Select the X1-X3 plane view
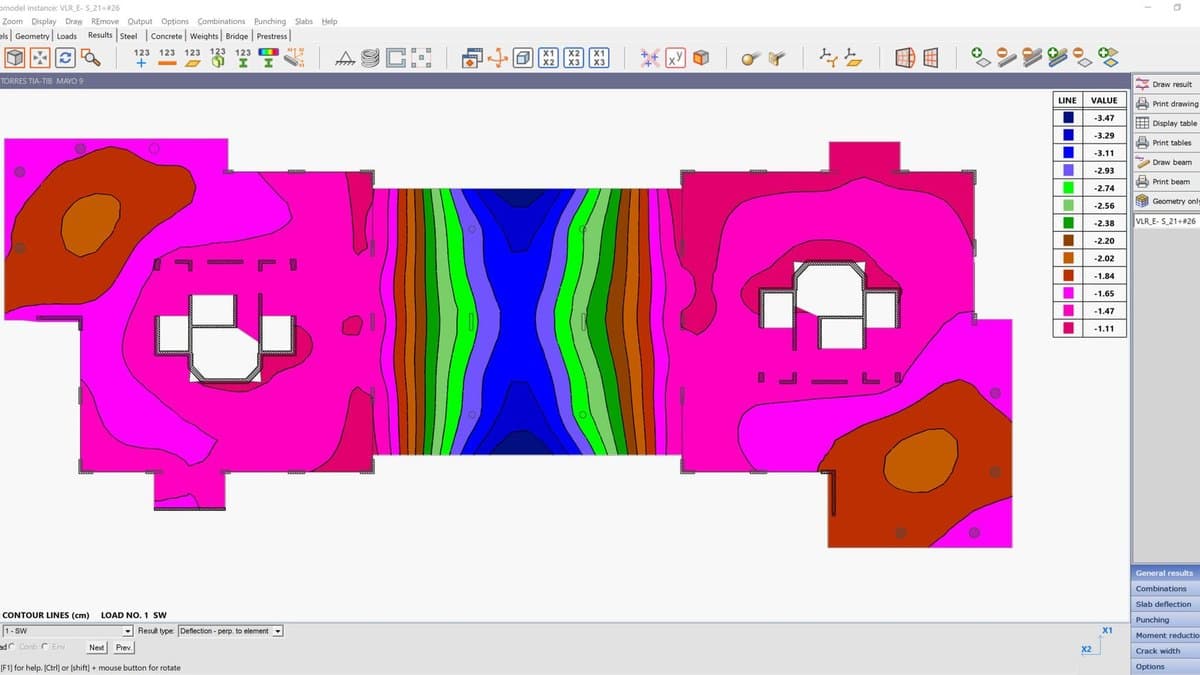The image size is (1200, 675). 599,58
